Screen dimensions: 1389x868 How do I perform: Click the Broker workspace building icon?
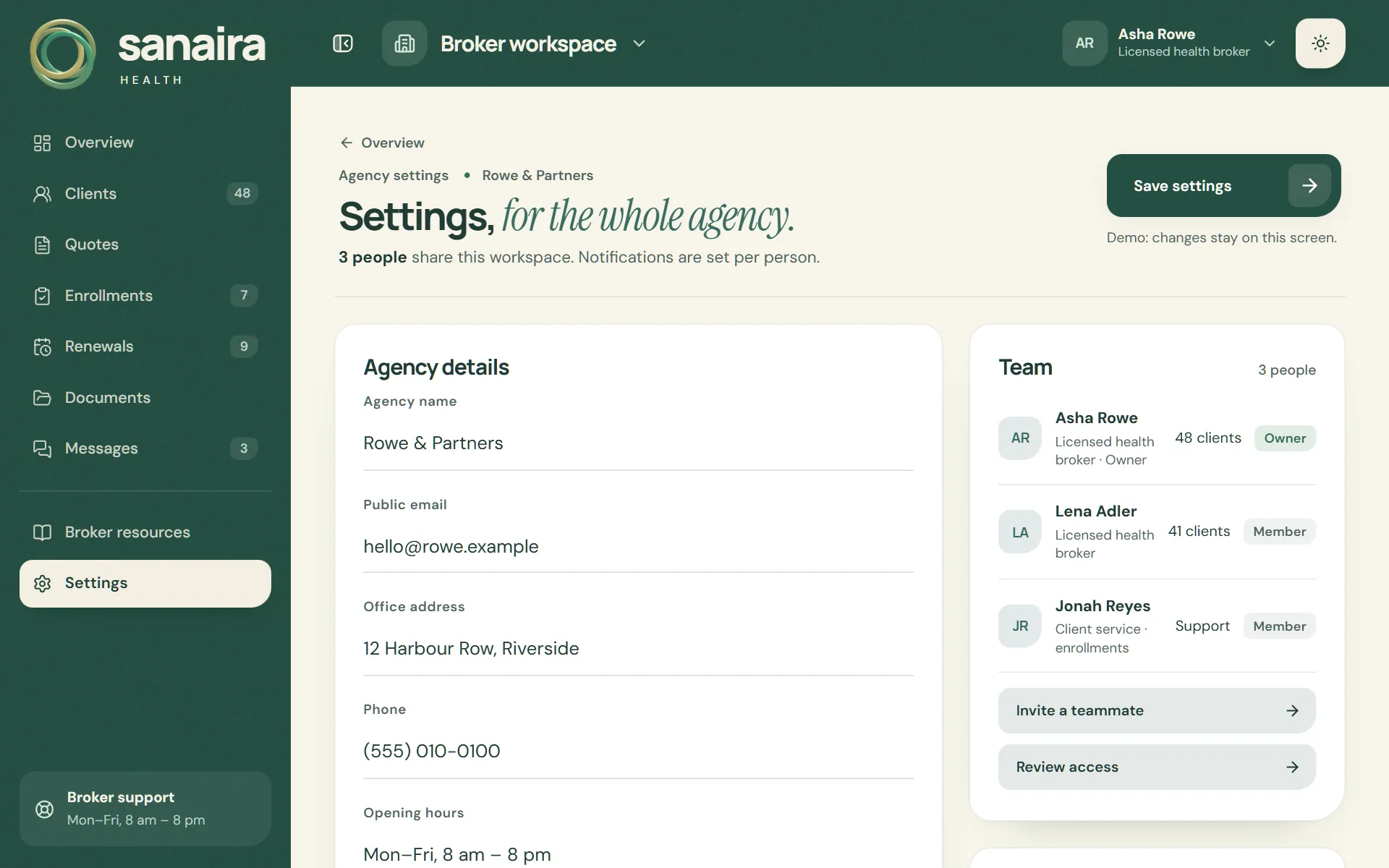(x=404, y=43)
